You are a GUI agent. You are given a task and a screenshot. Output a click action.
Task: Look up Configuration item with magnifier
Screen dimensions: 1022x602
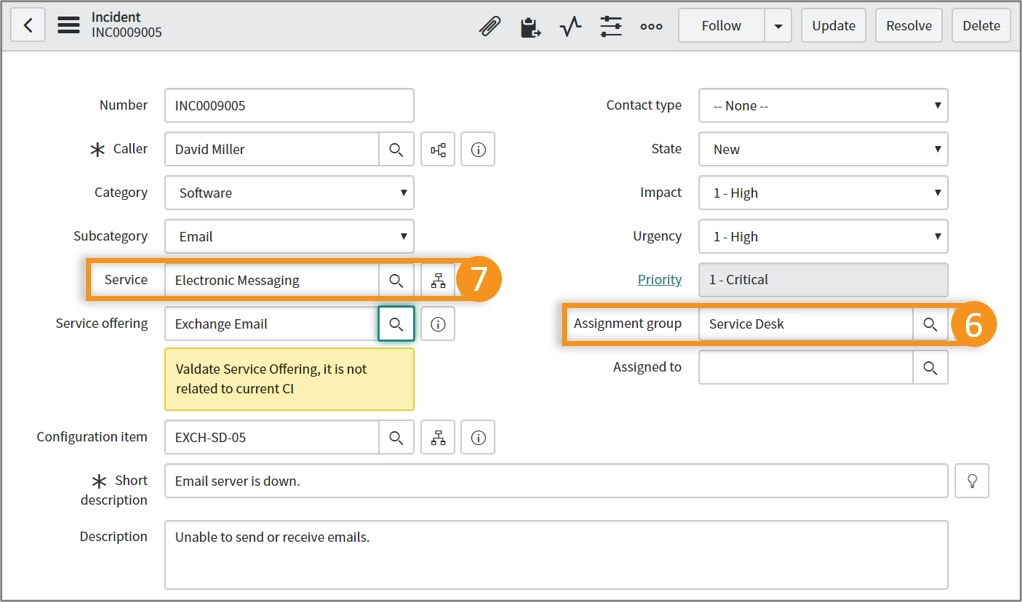[396, 437]
